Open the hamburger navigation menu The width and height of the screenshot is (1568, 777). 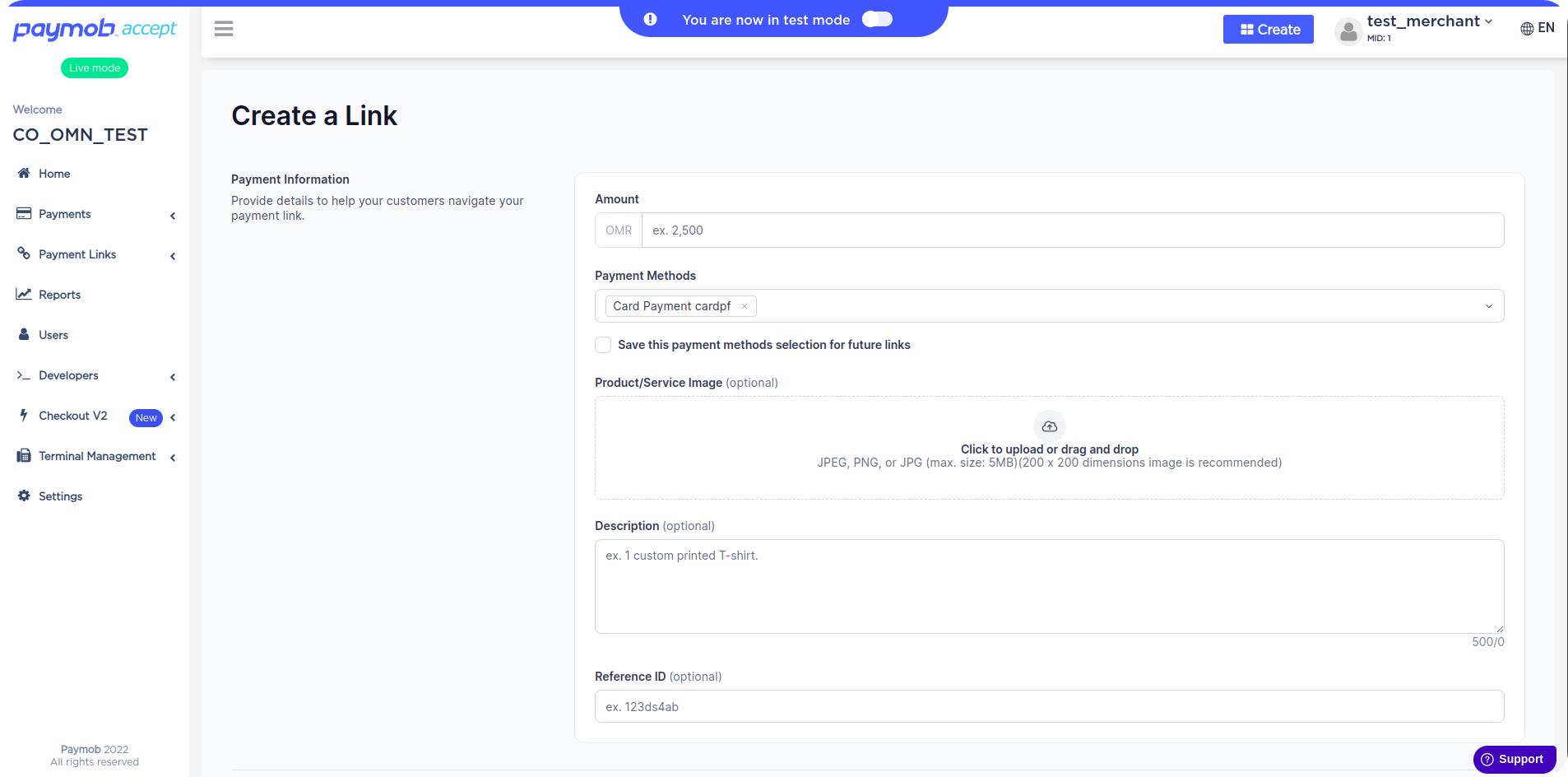click(x=223, y=28)
